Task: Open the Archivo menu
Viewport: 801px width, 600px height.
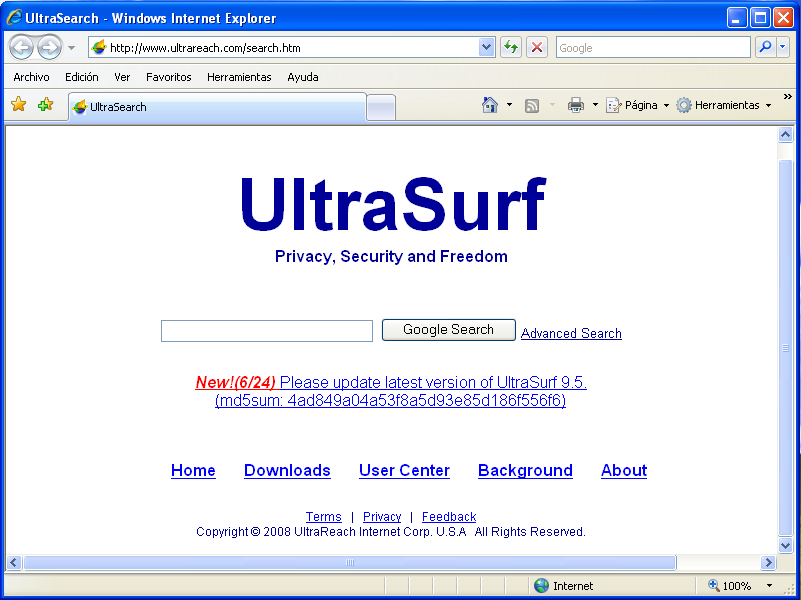Action: click(31, 77)
